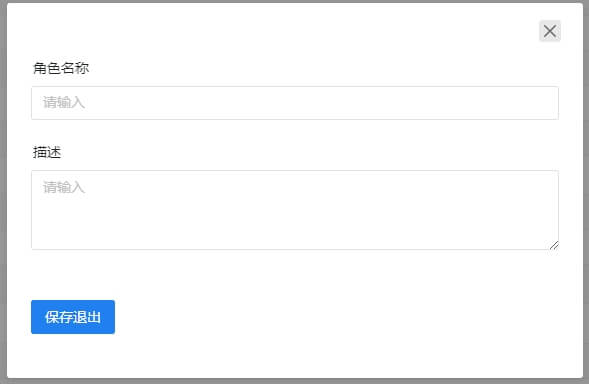
Task: Click the gray X square icon
Action: click(x=550, y=31)
